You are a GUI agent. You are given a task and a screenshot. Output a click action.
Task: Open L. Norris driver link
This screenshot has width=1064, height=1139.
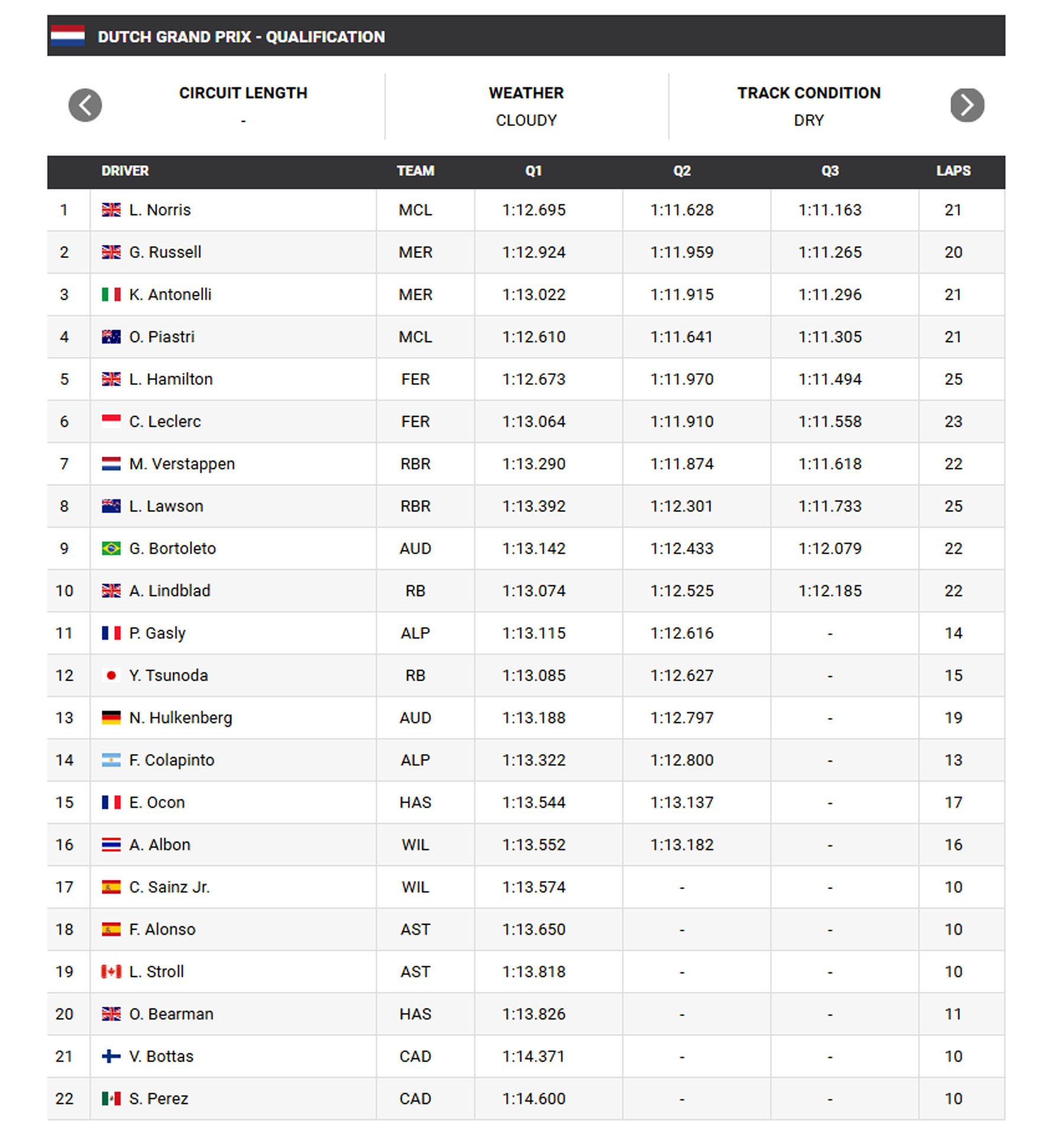(x=160, y=210)
